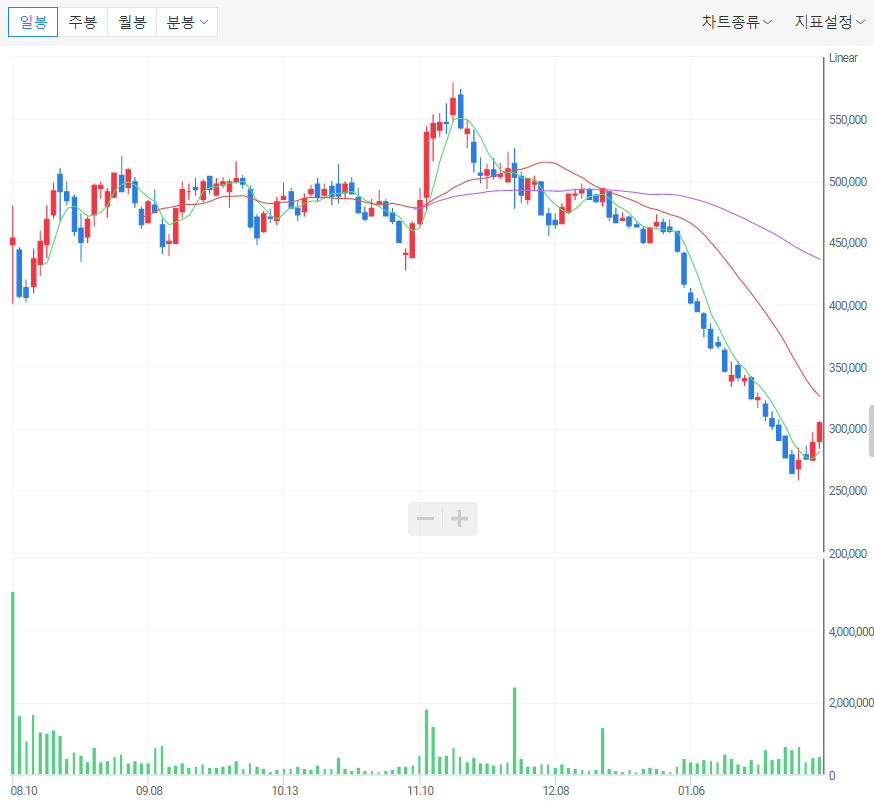This screenshot has height=801, width=874.
Task: Click the 250,000 price axis label
Action: point(848,491)
